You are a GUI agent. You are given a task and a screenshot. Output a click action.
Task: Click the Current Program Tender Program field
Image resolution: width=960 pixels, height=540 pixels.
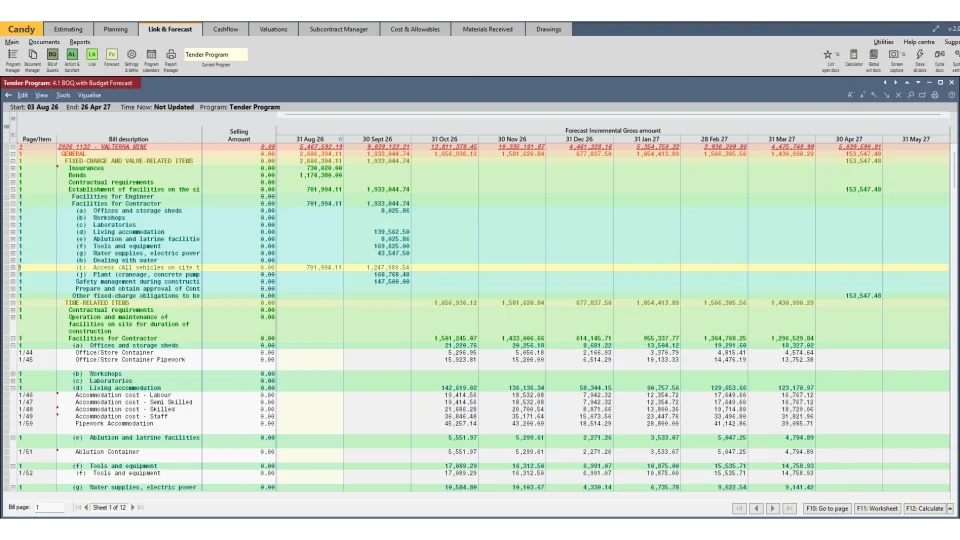[216, 54]
